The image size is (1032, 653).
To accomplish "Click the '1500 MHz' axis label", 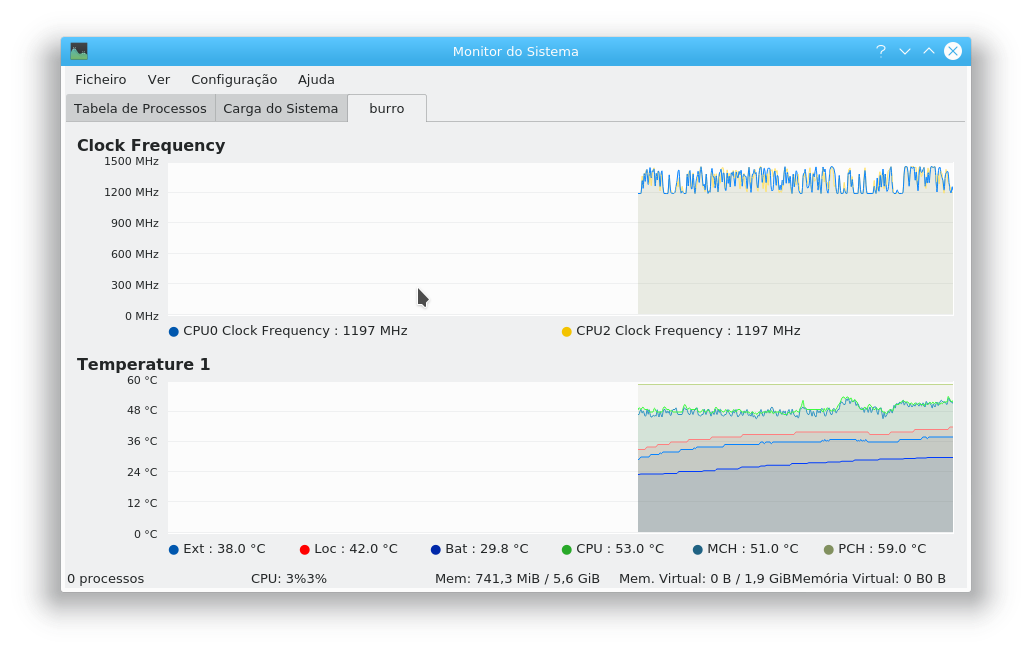I will pos(131,161).
